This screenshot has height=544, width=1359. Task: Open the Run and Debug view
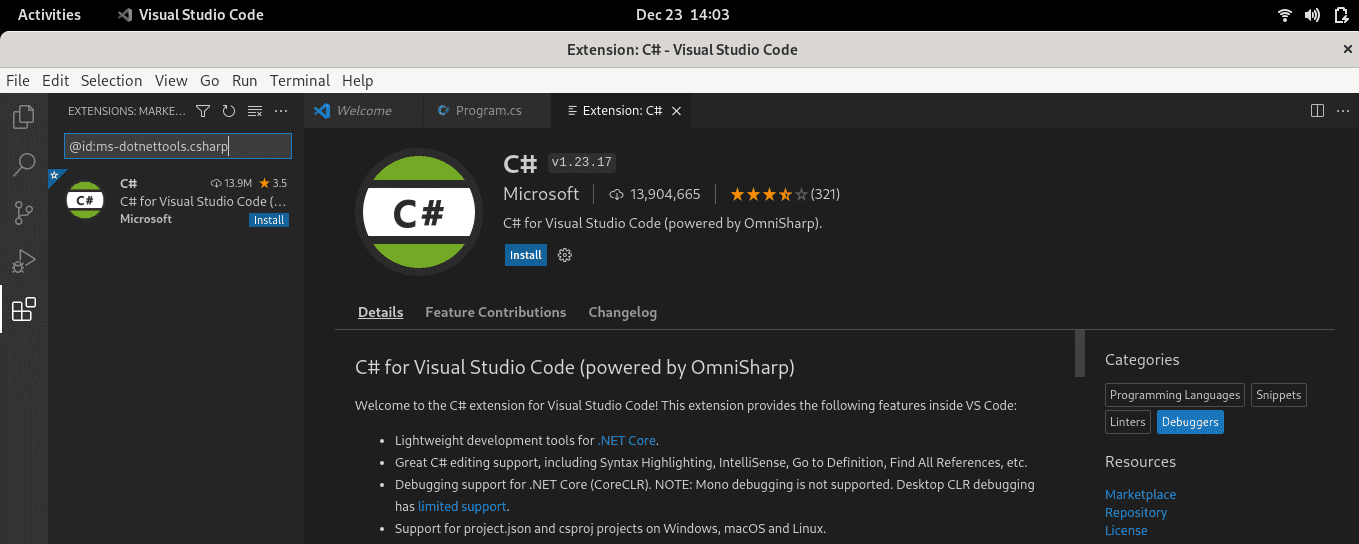pos(24,262)
